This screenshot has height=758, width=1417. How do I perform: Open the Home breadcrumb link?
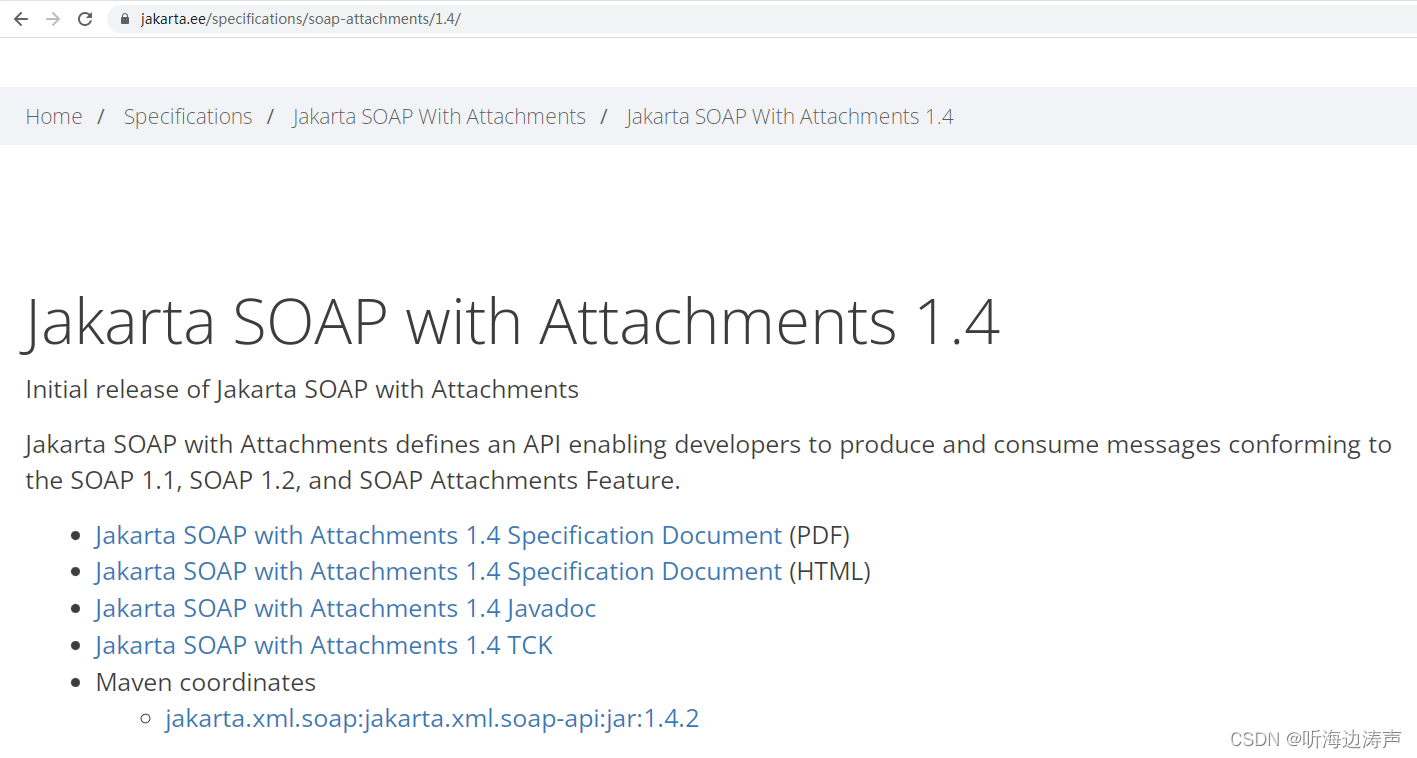point(54,116)
